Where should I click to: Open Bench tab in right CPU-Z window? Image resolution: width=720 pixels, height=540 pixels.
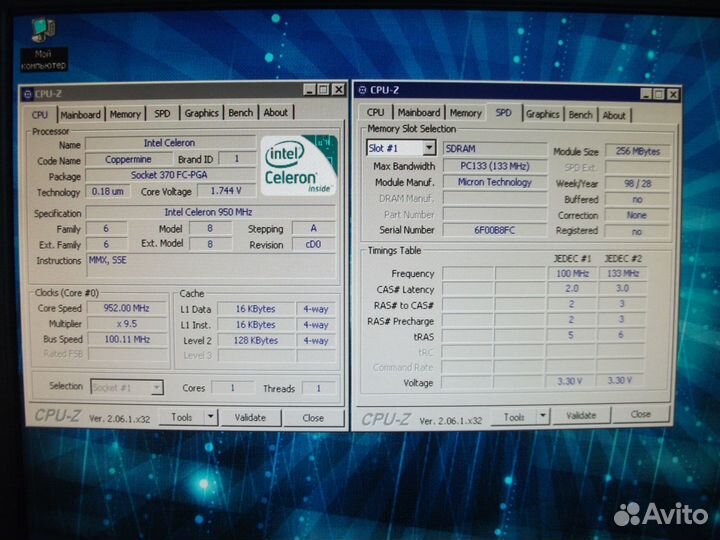[x=580, y=115]
